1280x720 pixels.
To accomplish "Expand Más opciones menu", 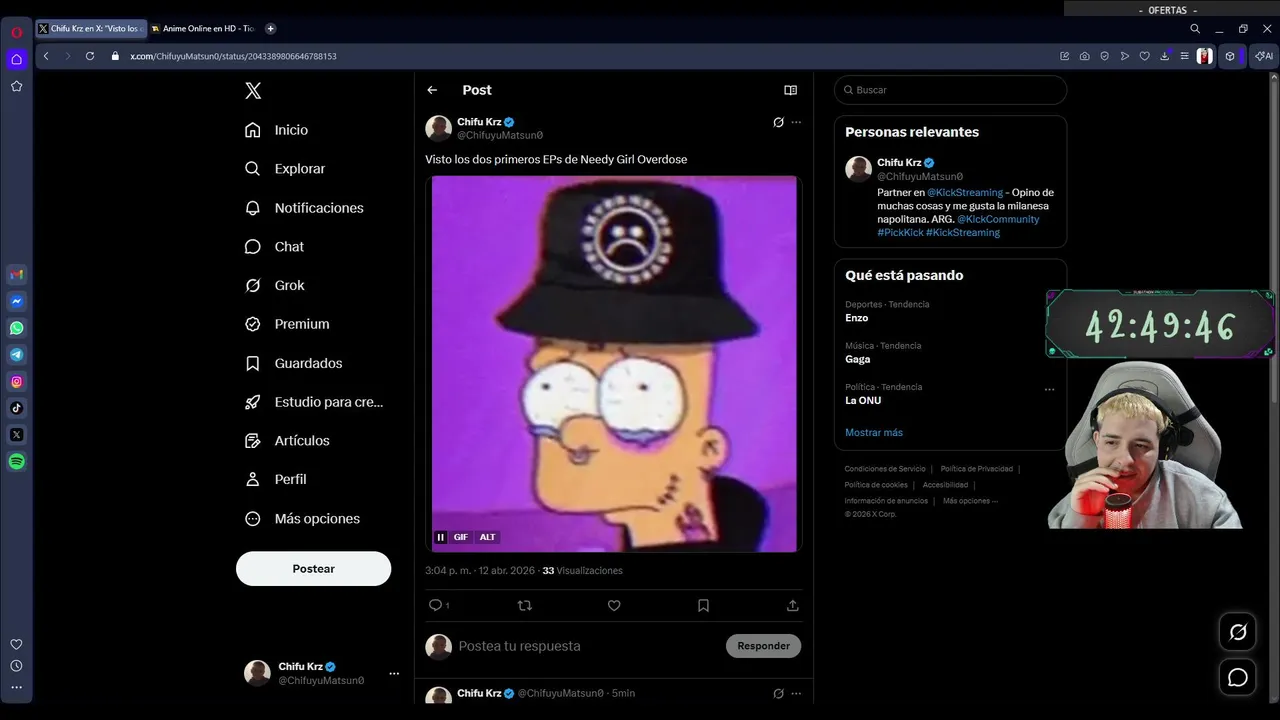I will (x=302, y=518).
